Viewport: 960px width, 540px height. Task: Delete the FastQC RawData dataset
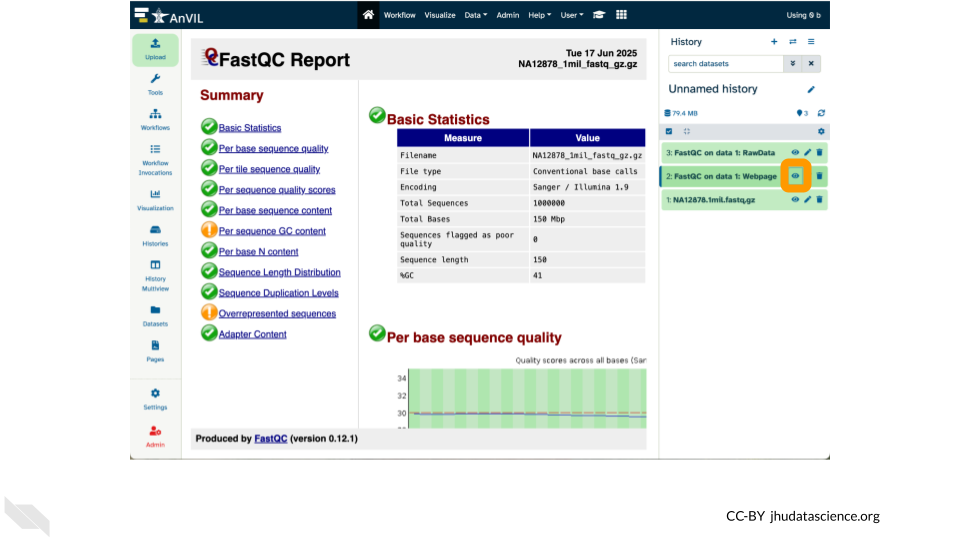pos(820,152)
